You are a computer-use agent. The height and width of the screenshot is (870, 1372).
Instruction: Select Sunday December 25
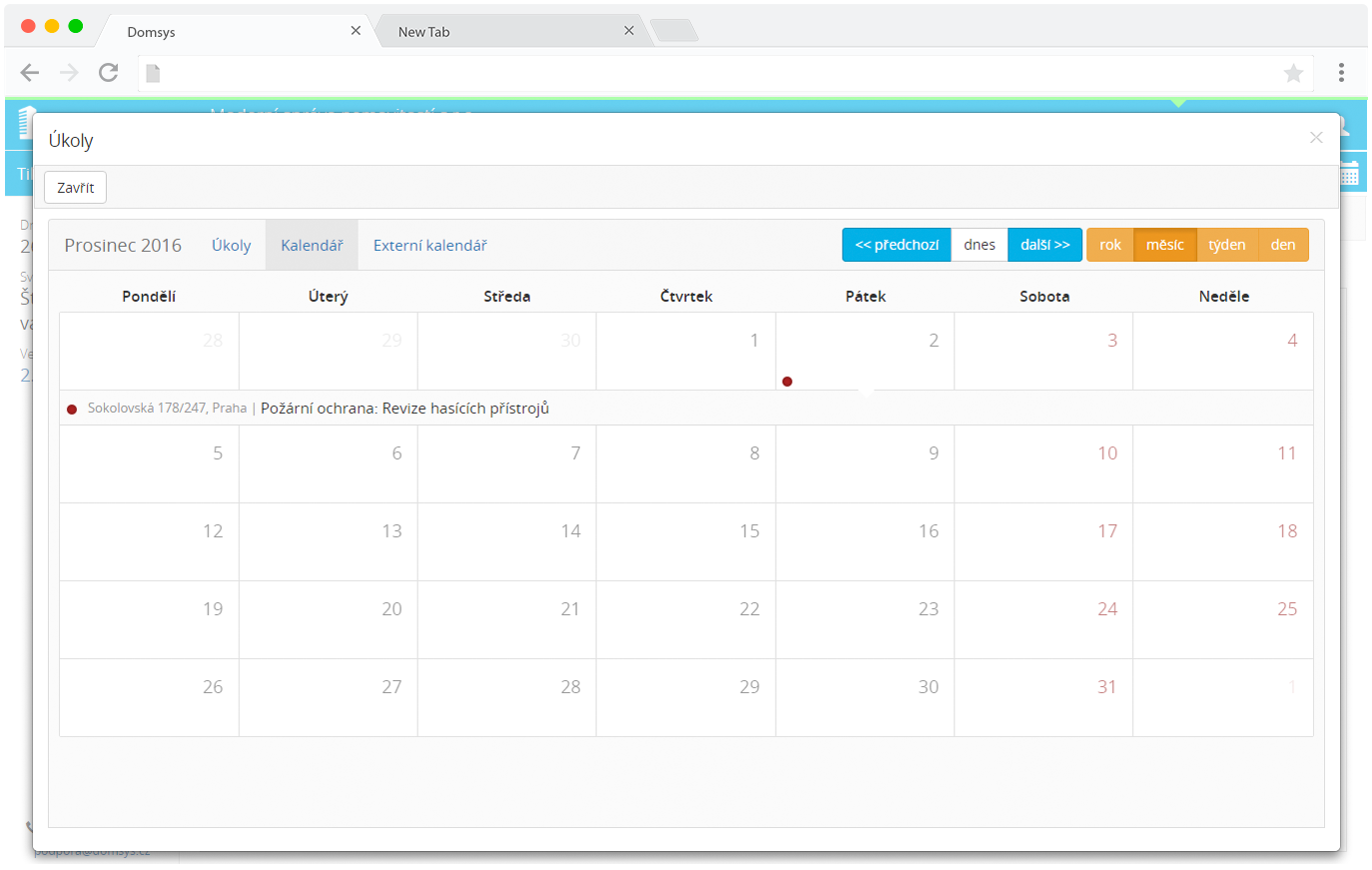(x=1223, y=619)
